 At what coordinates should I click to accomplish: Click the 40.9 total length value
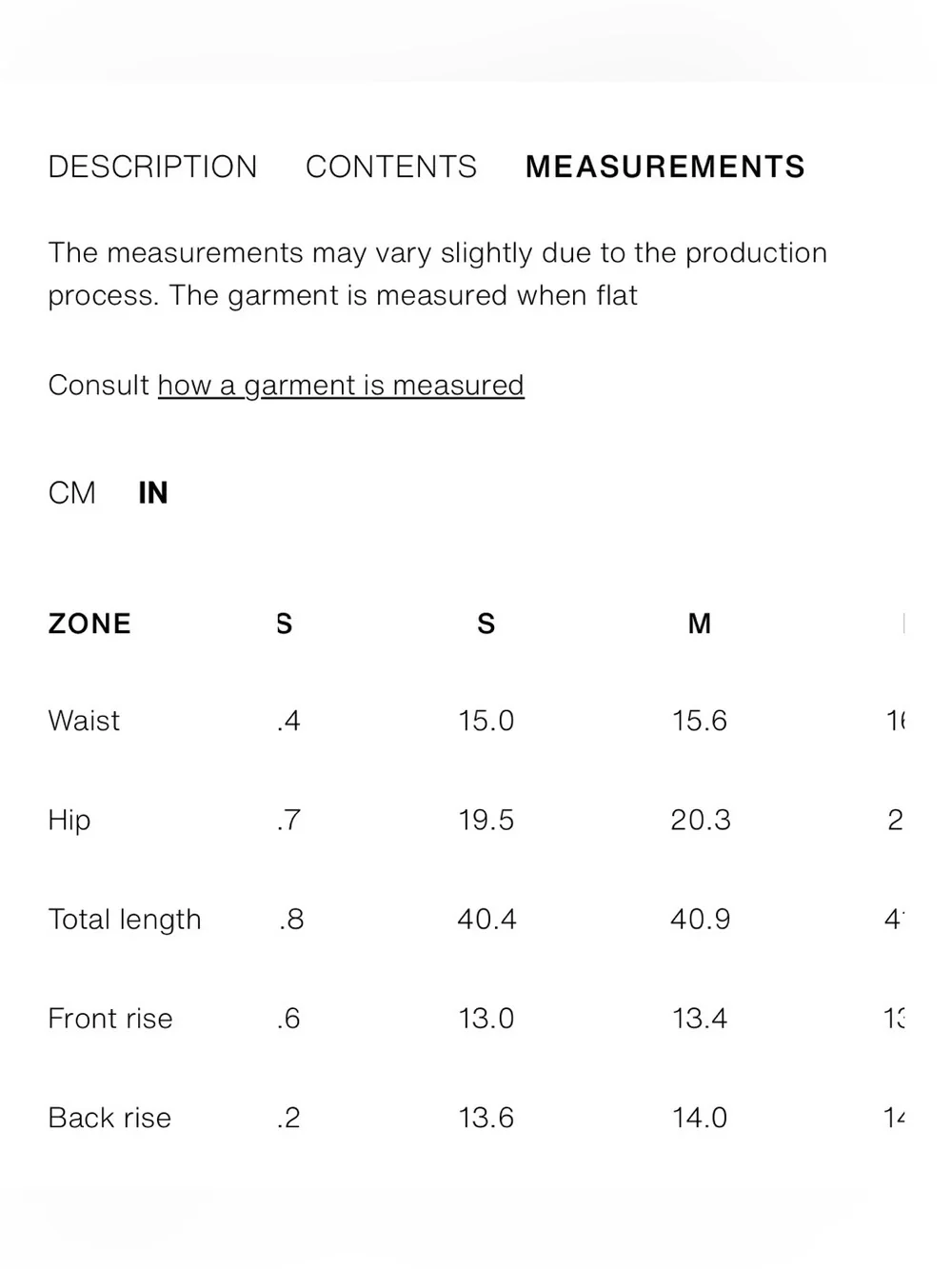pyautogui.click(x=700, y=919)
